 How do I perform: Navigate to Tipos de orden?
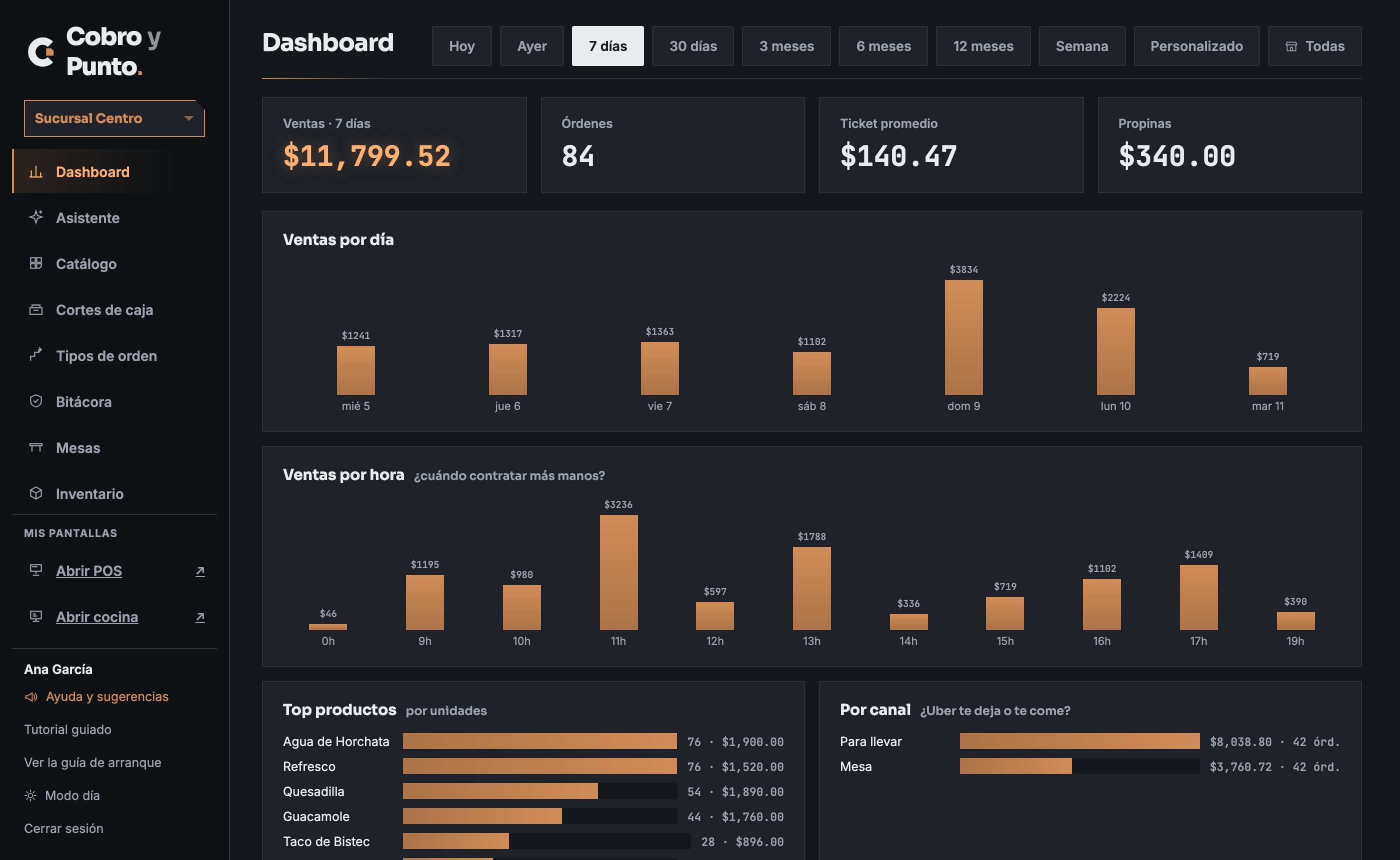[x=114, y=356]
